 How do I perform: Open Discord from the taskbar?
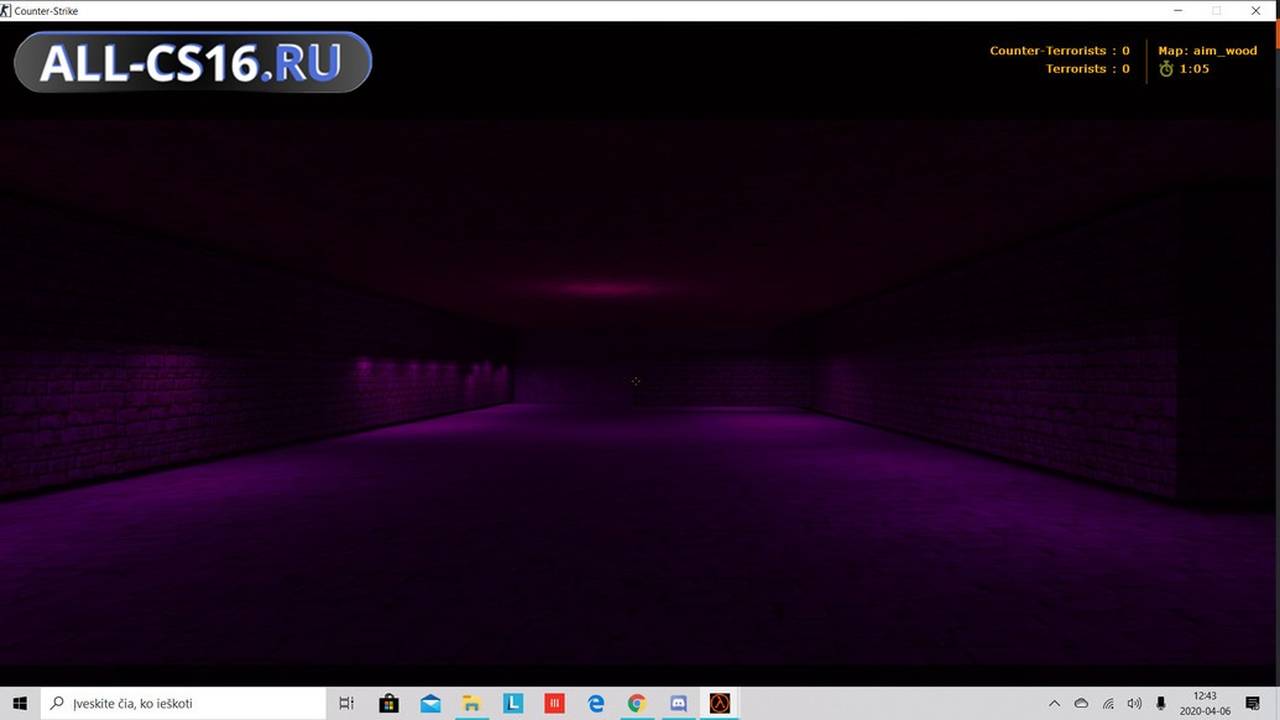pyautogui.click(x=678, y=703)
